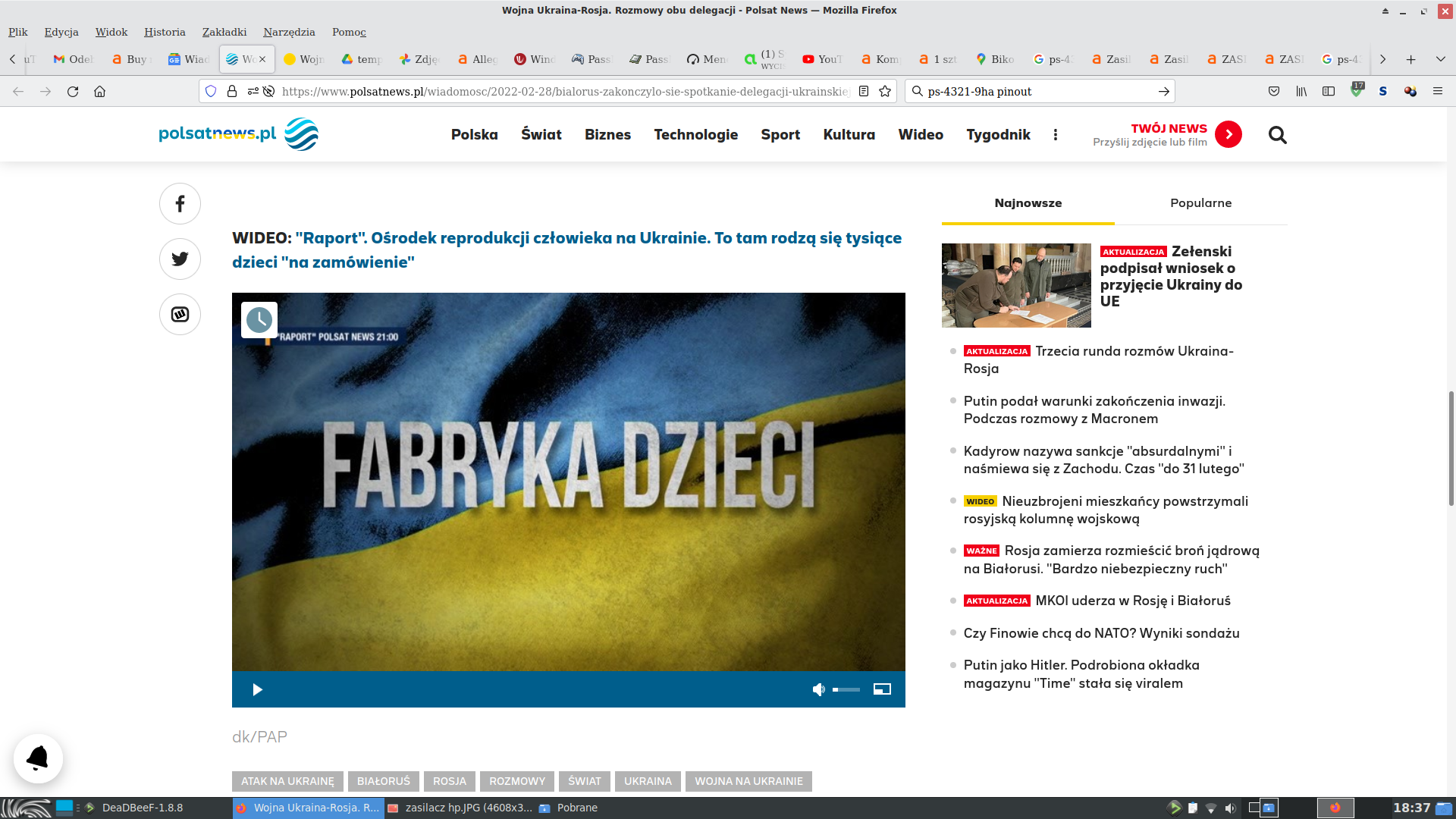
Task: Play the Fabryka Dzieci video
Action: coord(257,689)
